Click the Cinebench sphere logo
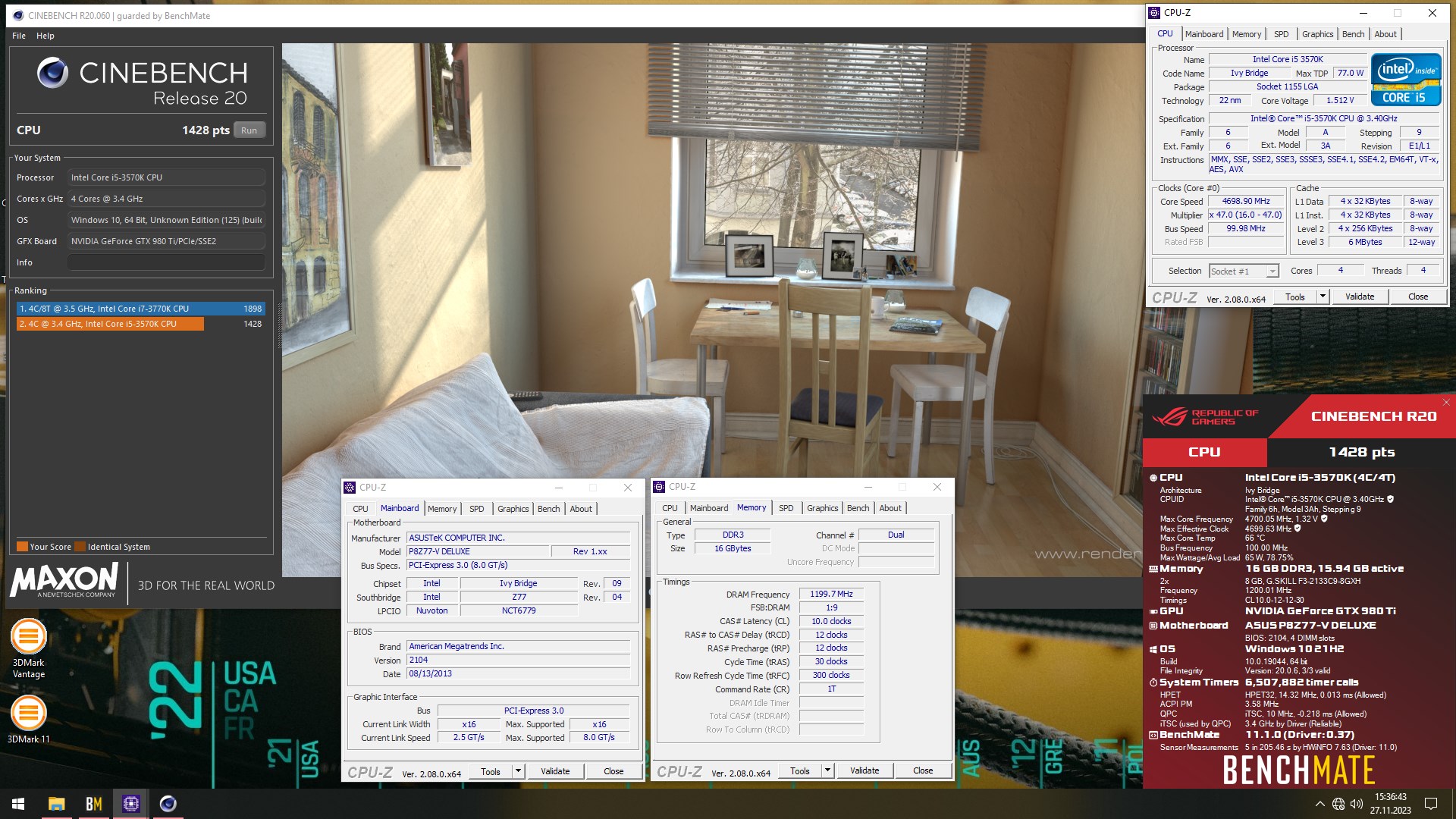 point(53,73)
